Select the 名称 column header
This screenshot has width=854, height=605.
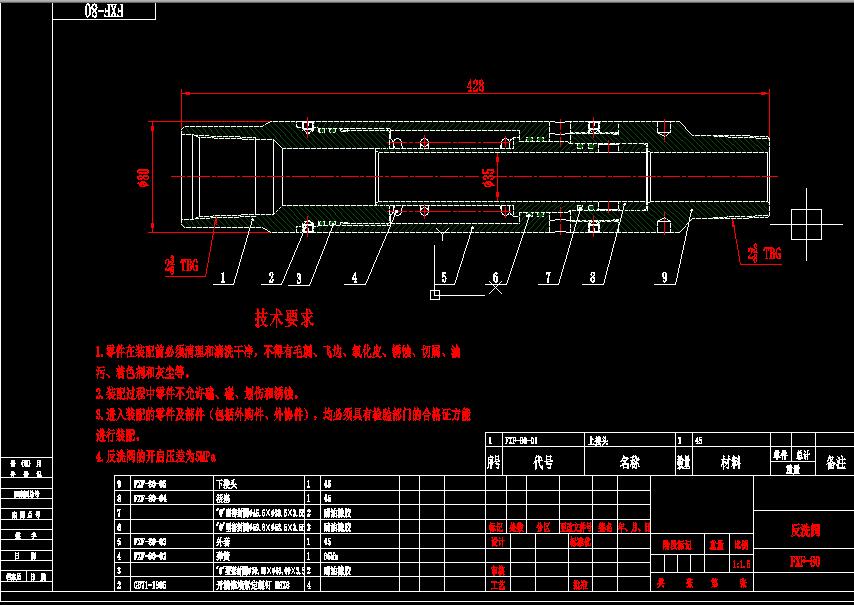click(x=630, y=462)
